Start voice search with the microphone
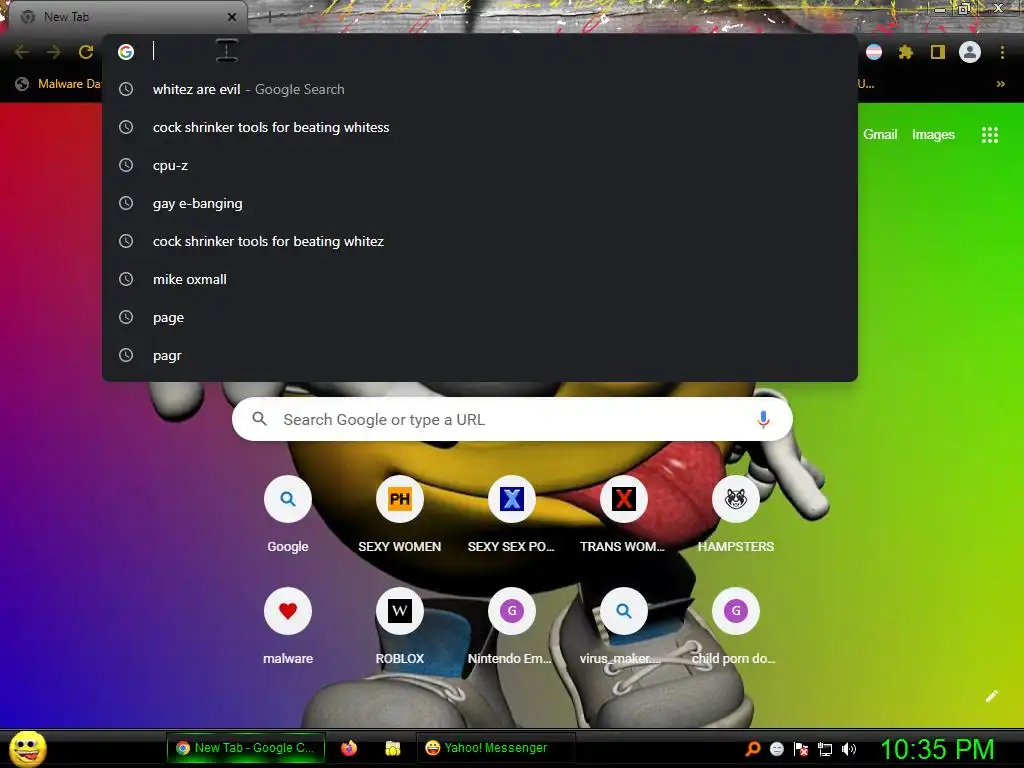Screen dimensions: 1024x768 pos(763,419)
